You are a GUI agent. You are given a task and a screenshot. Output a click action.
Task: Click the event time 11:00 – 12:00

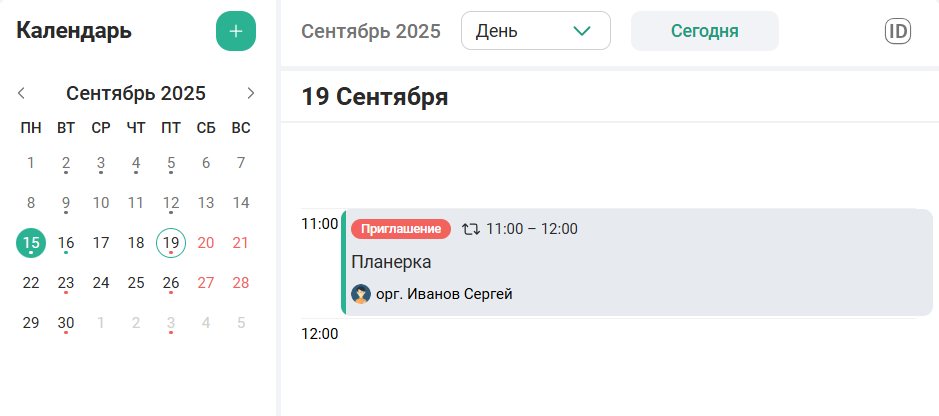click(532, 229)
